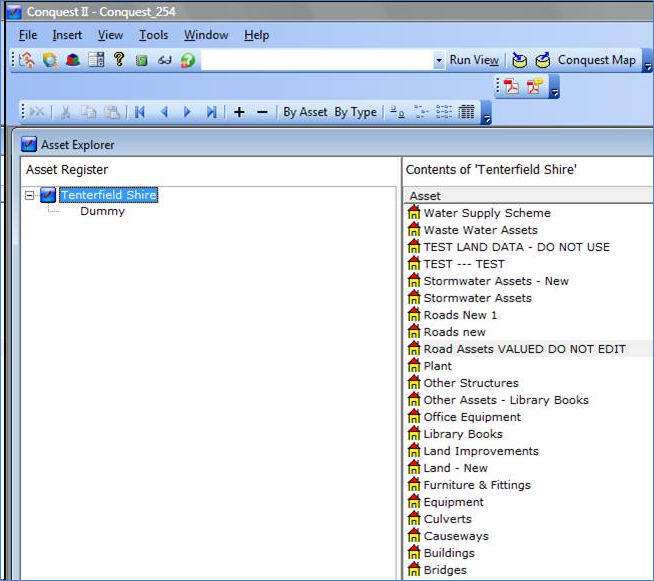Click the plus expand icon
The width and height of the screenshot is (654, 581).
coord(239,112)
